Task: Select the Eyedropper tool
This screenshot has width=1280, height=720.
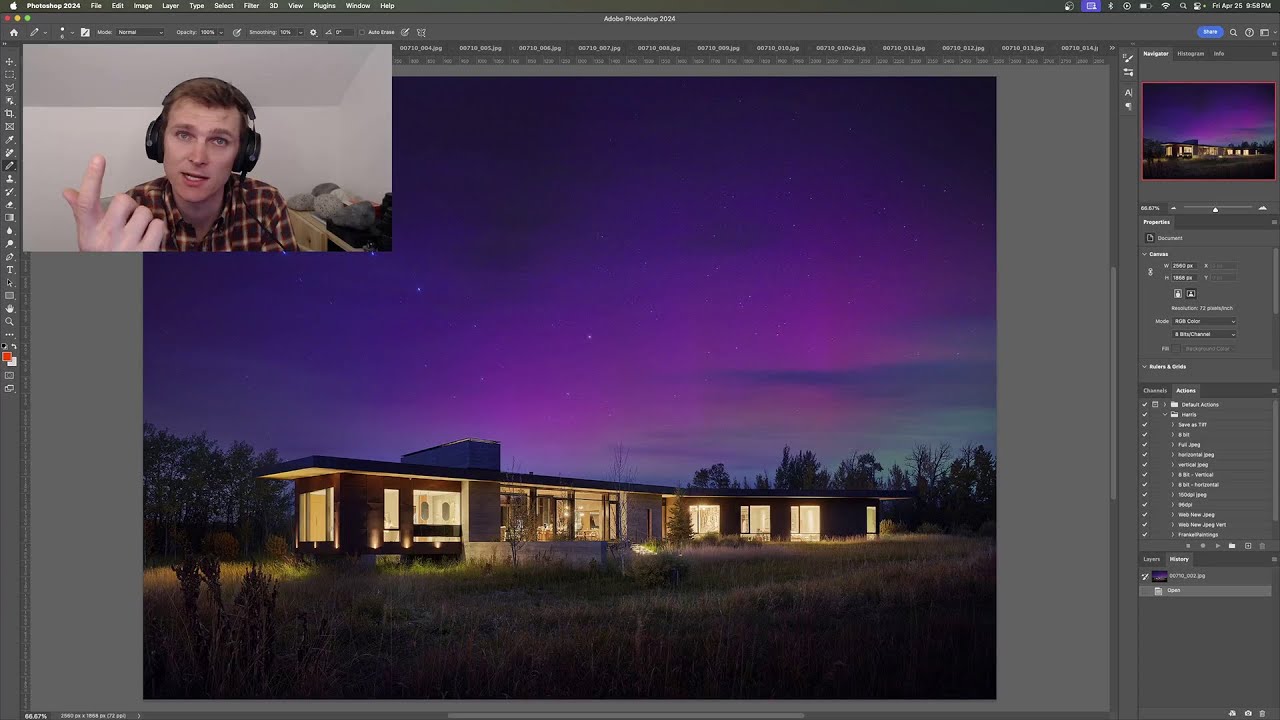Action: [10, 140]
